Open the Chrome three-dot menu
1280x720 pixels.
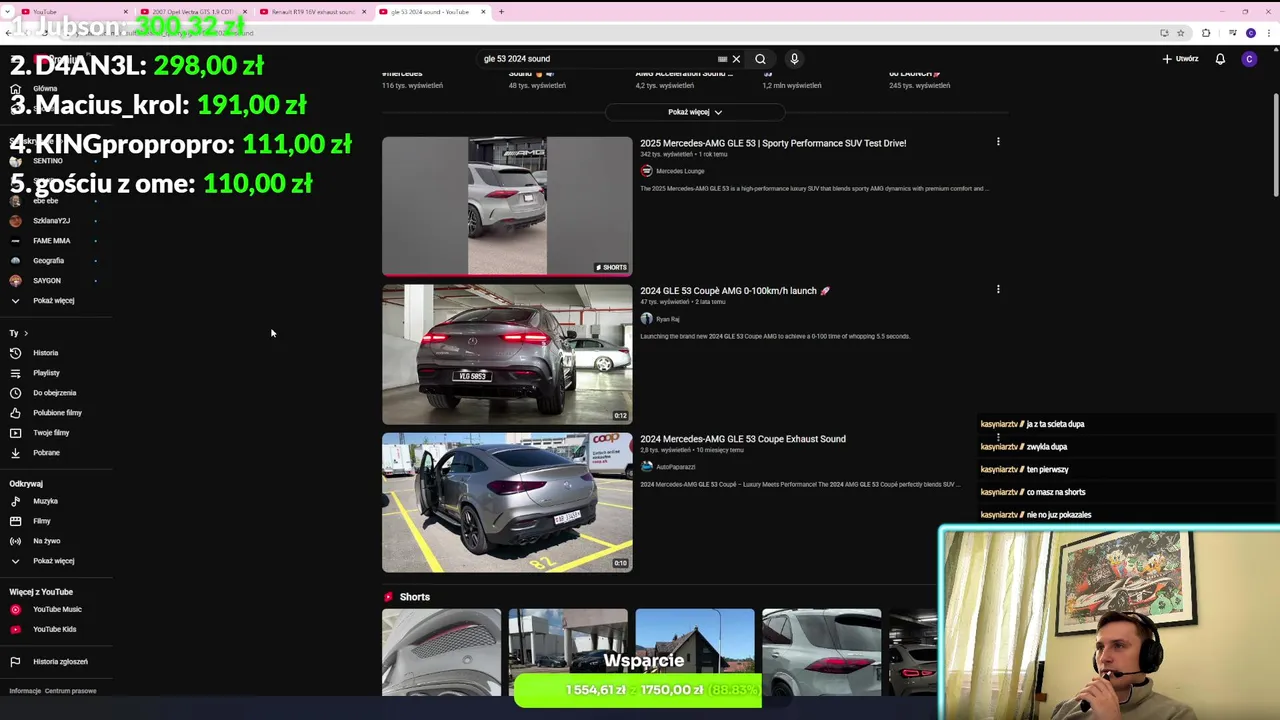[x=1270, y=33]
